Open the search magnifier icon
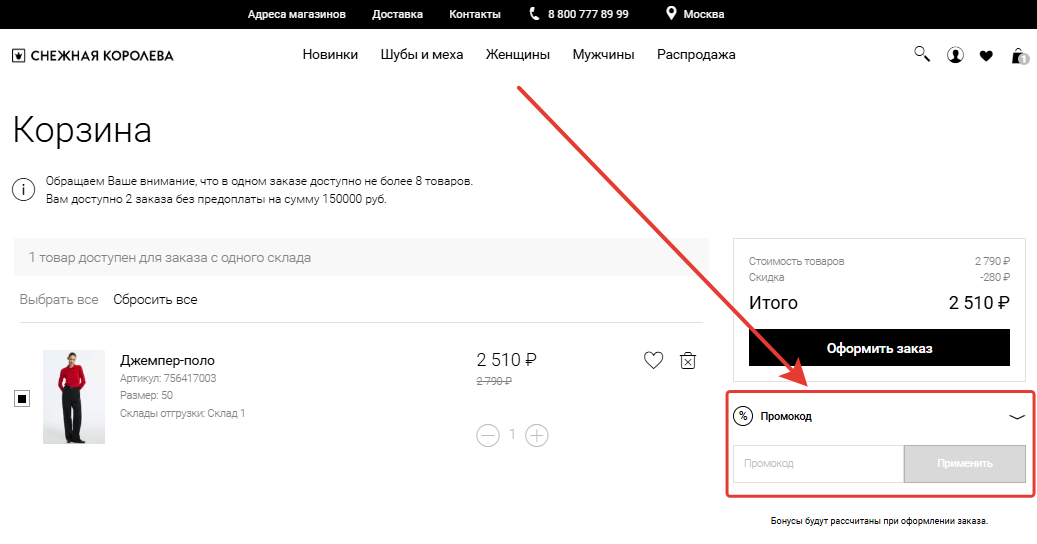 tap(922, 54)
